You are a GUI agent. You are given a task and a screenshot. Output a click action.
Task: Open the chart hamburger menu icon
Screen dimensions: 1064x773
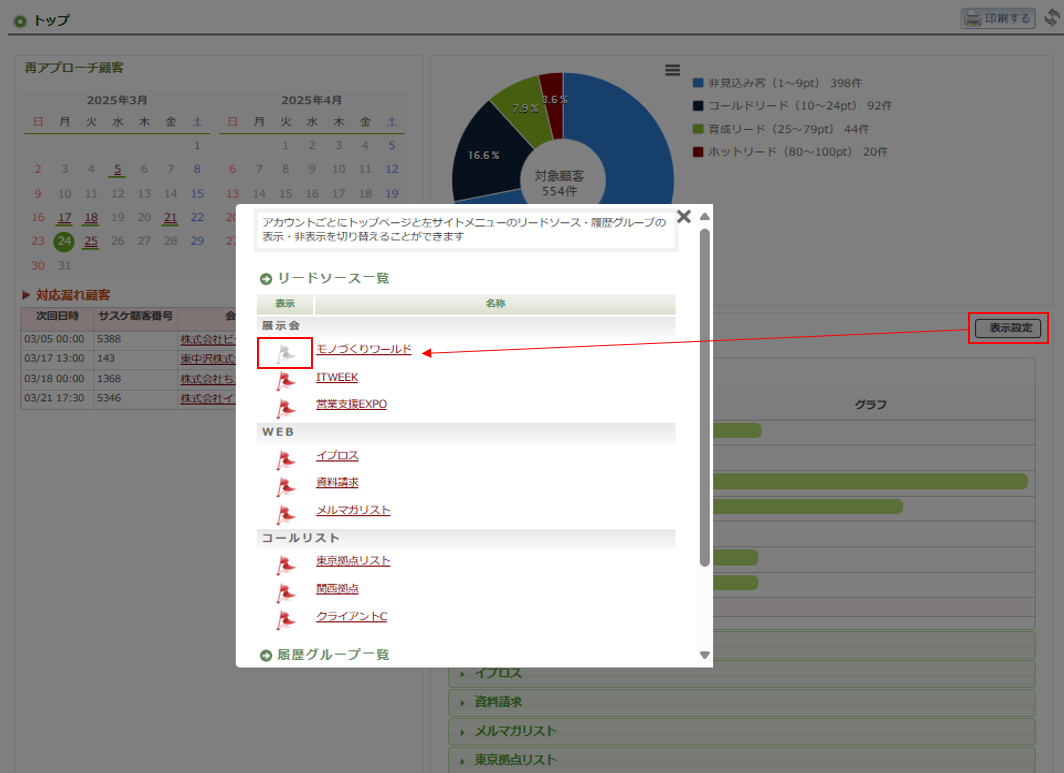click(x=672, y=70)
